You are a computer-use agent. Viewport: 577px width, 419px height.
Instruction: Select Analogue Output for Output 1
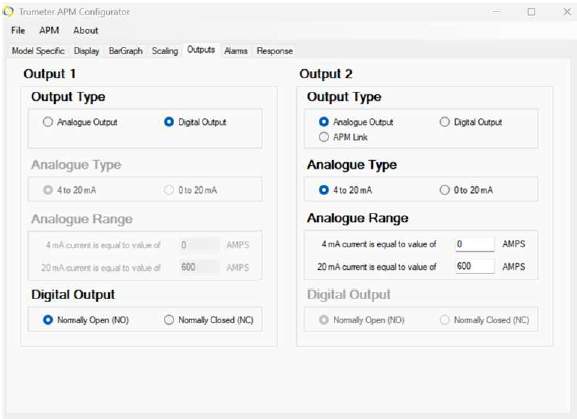(80, 122)
